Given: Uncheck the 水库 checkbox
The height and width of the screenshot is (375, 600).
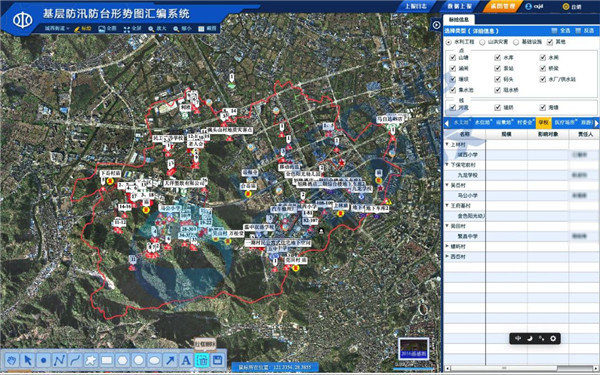Looking at the screenshot, I should coord(497,57).
